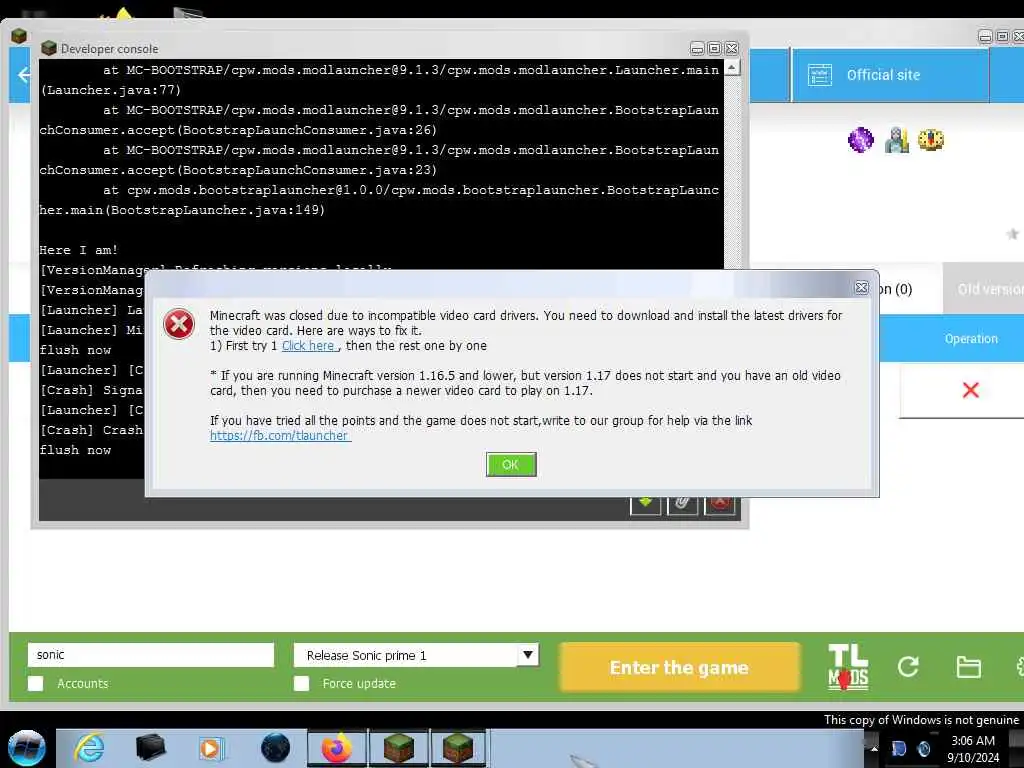Click OK in the video driver error dialog

(x=511, y=464)
